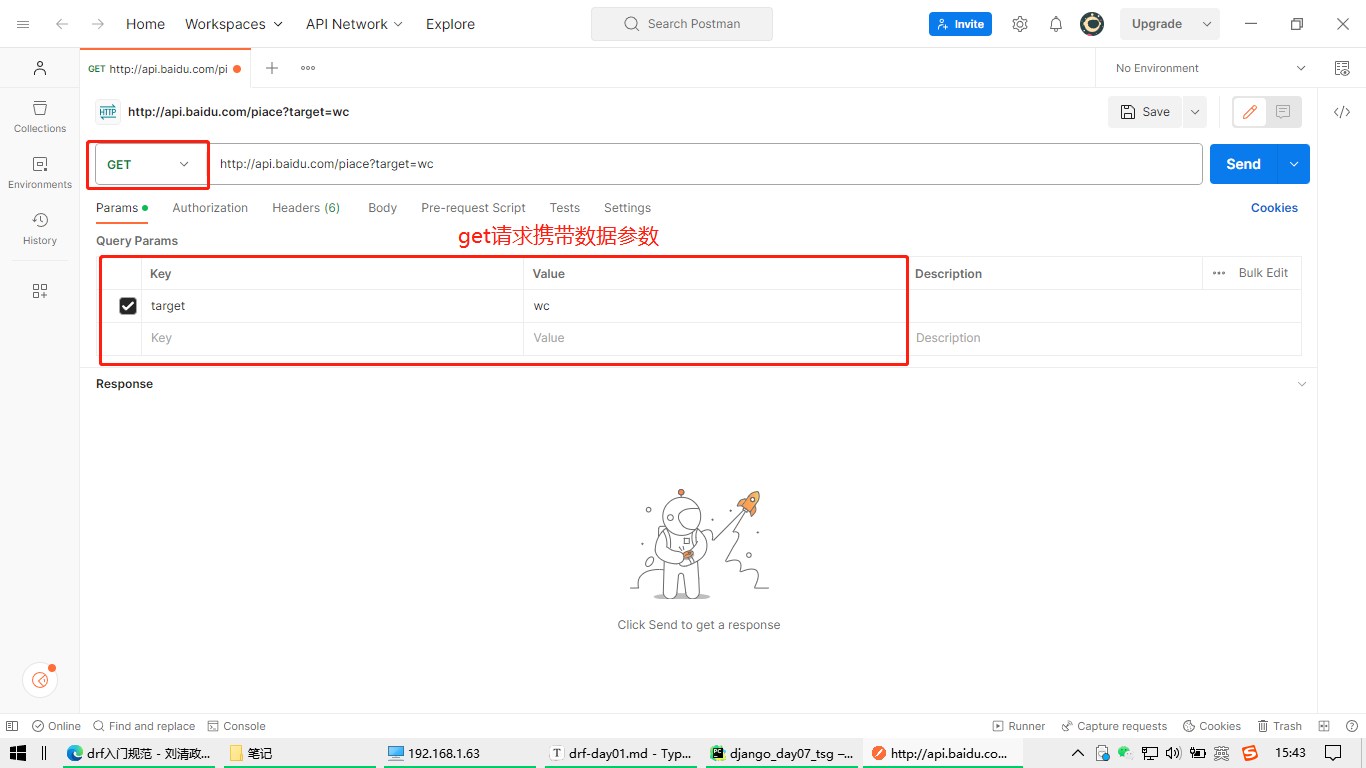Open the GET method dropdown
The image size is (1366, 768).
click(149, 164)
